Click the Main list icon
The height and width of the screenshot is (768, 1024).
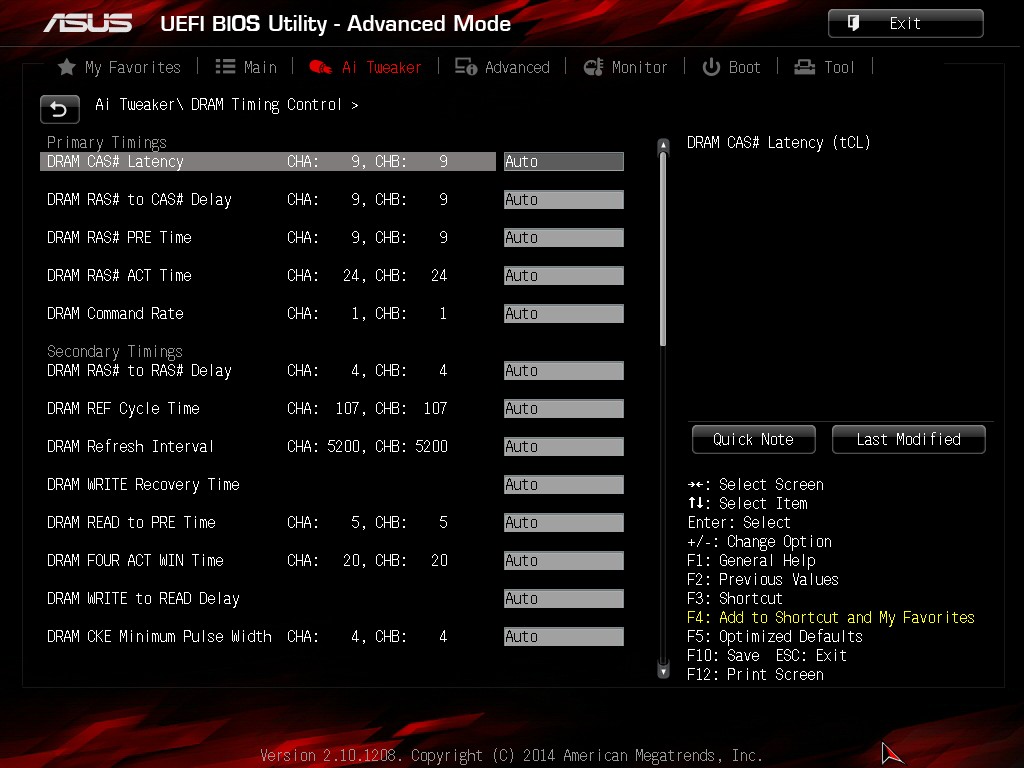[x=225, y=67]
